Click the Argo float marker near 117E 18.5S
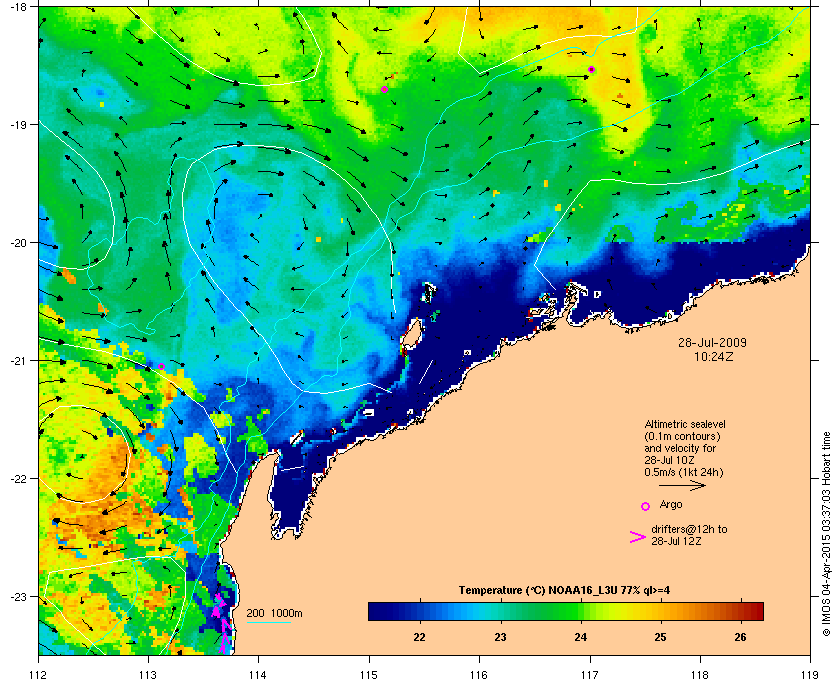 [x=591, y=69]
